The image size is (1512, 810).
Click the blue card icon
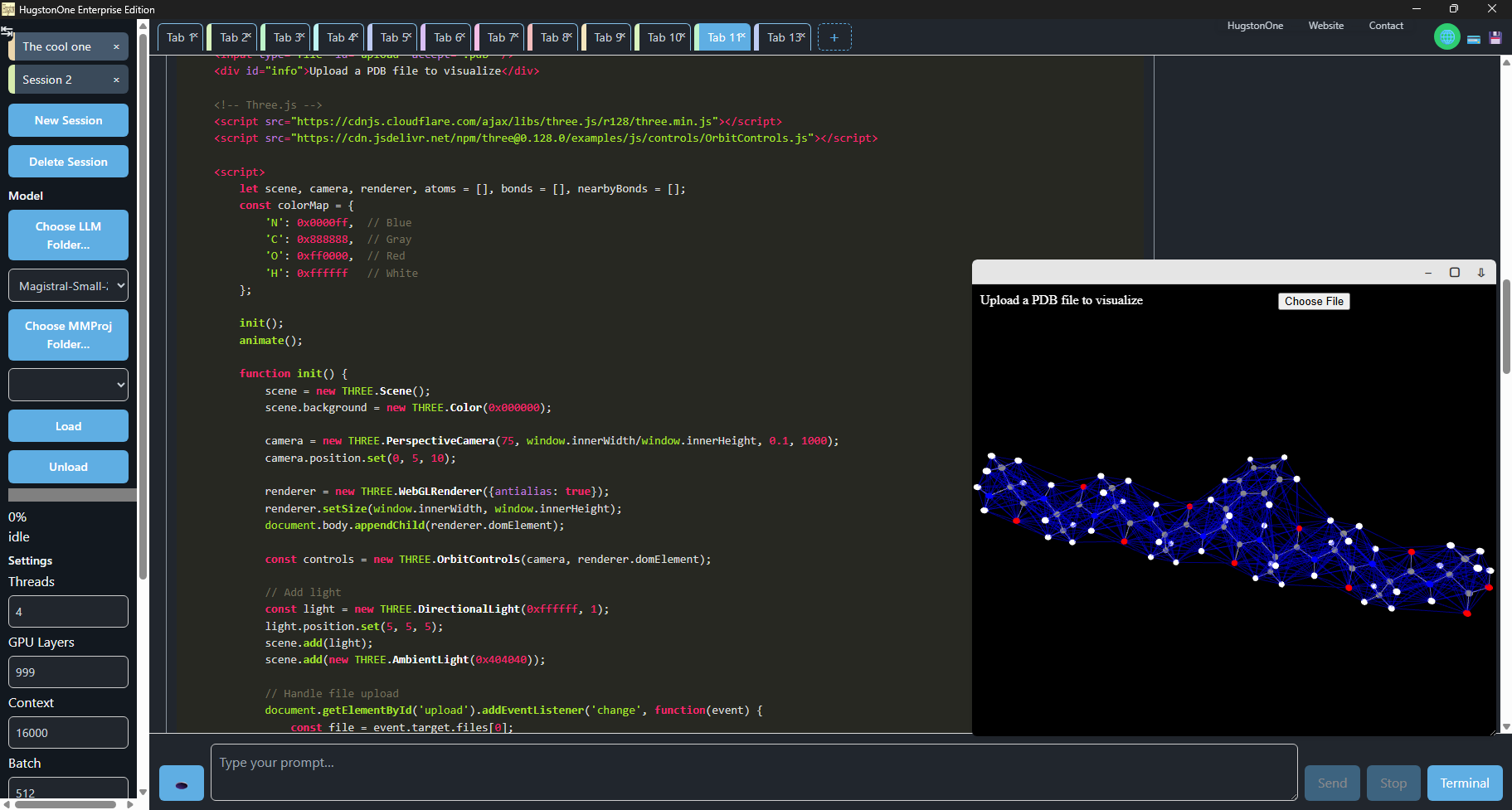click(1474, 39)
